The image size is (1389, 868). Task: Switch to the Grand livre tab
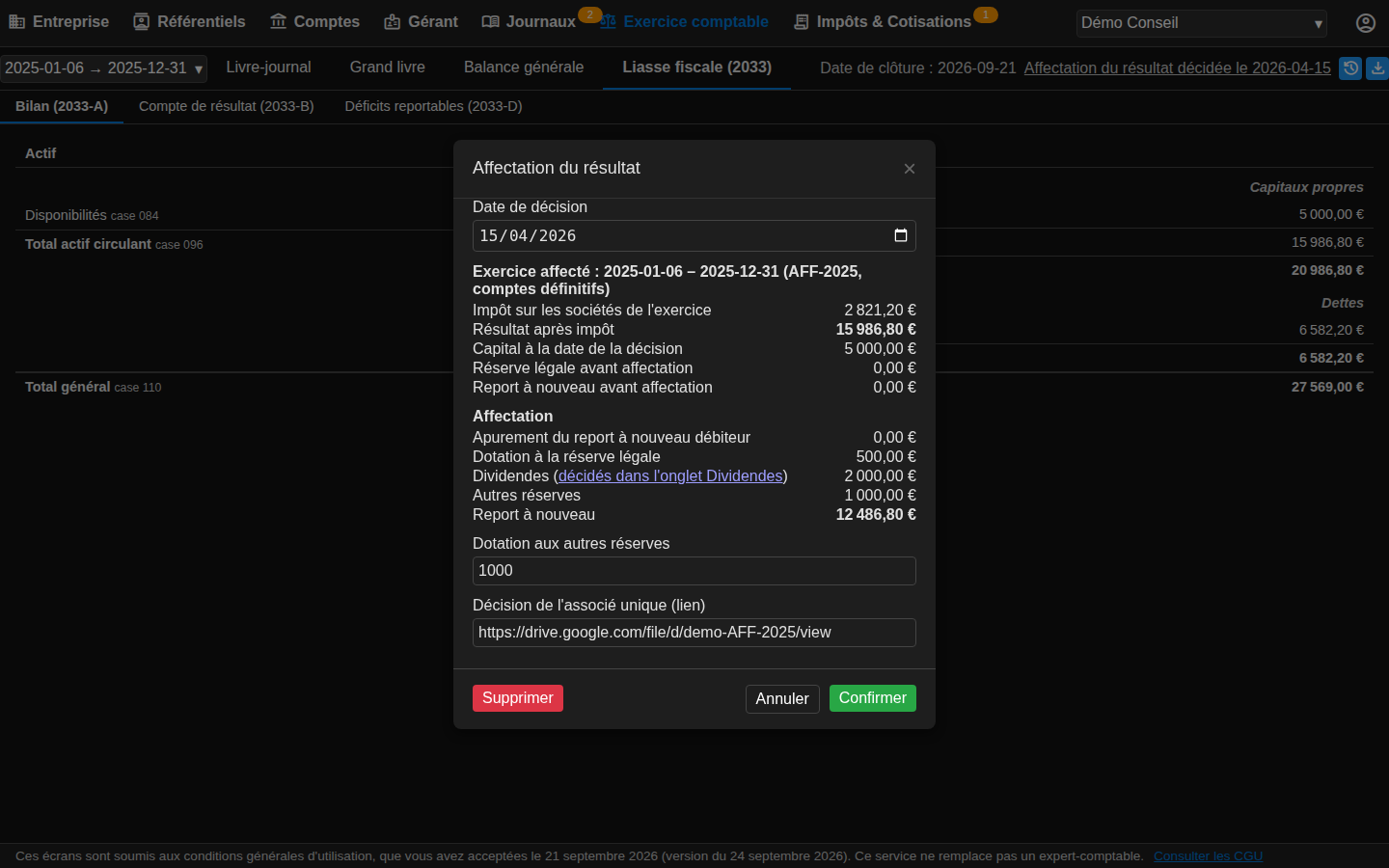(387, 68)
